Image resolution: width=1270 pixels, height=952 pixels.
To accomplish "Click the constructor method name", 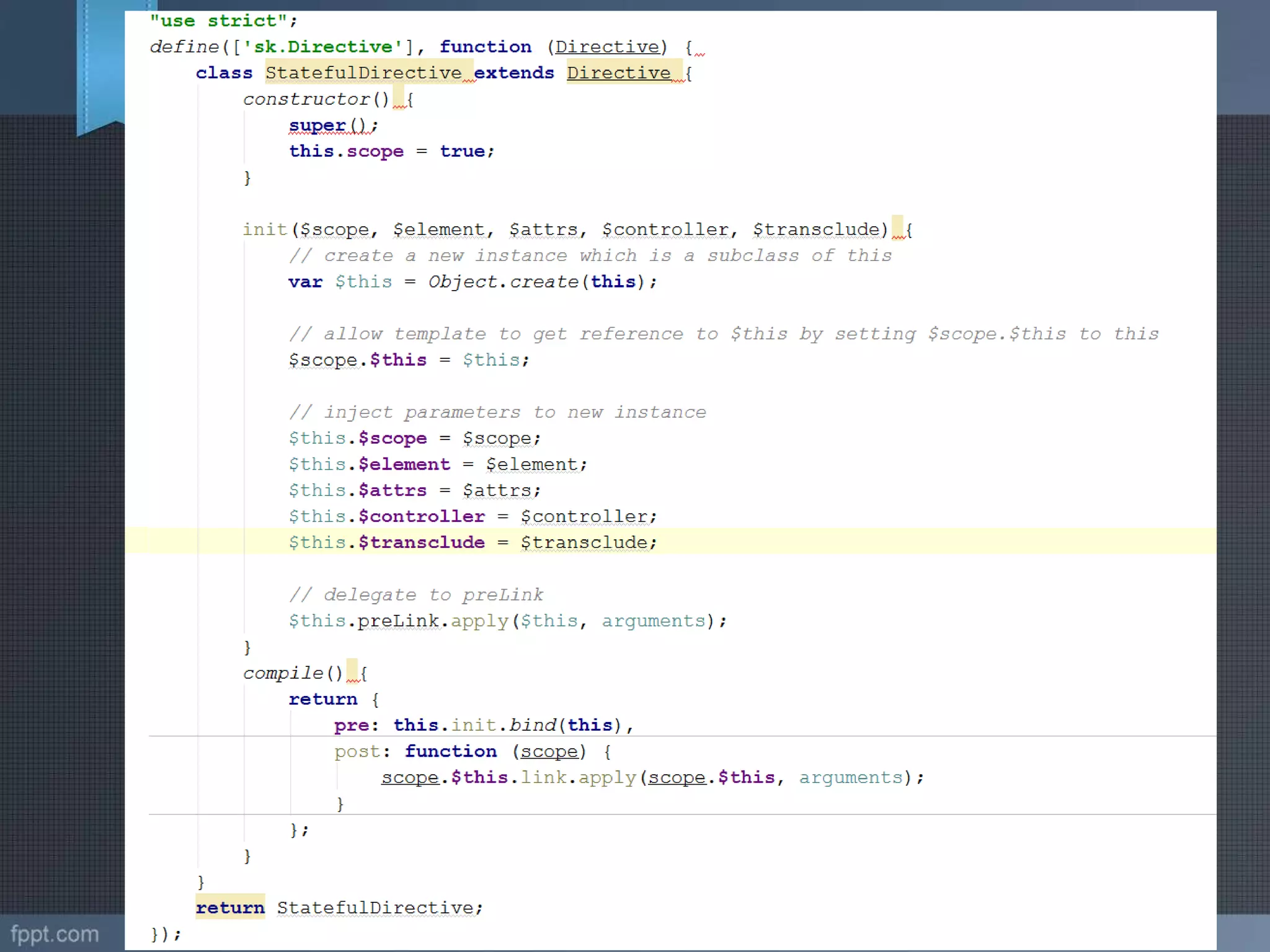I will point(306,99).
